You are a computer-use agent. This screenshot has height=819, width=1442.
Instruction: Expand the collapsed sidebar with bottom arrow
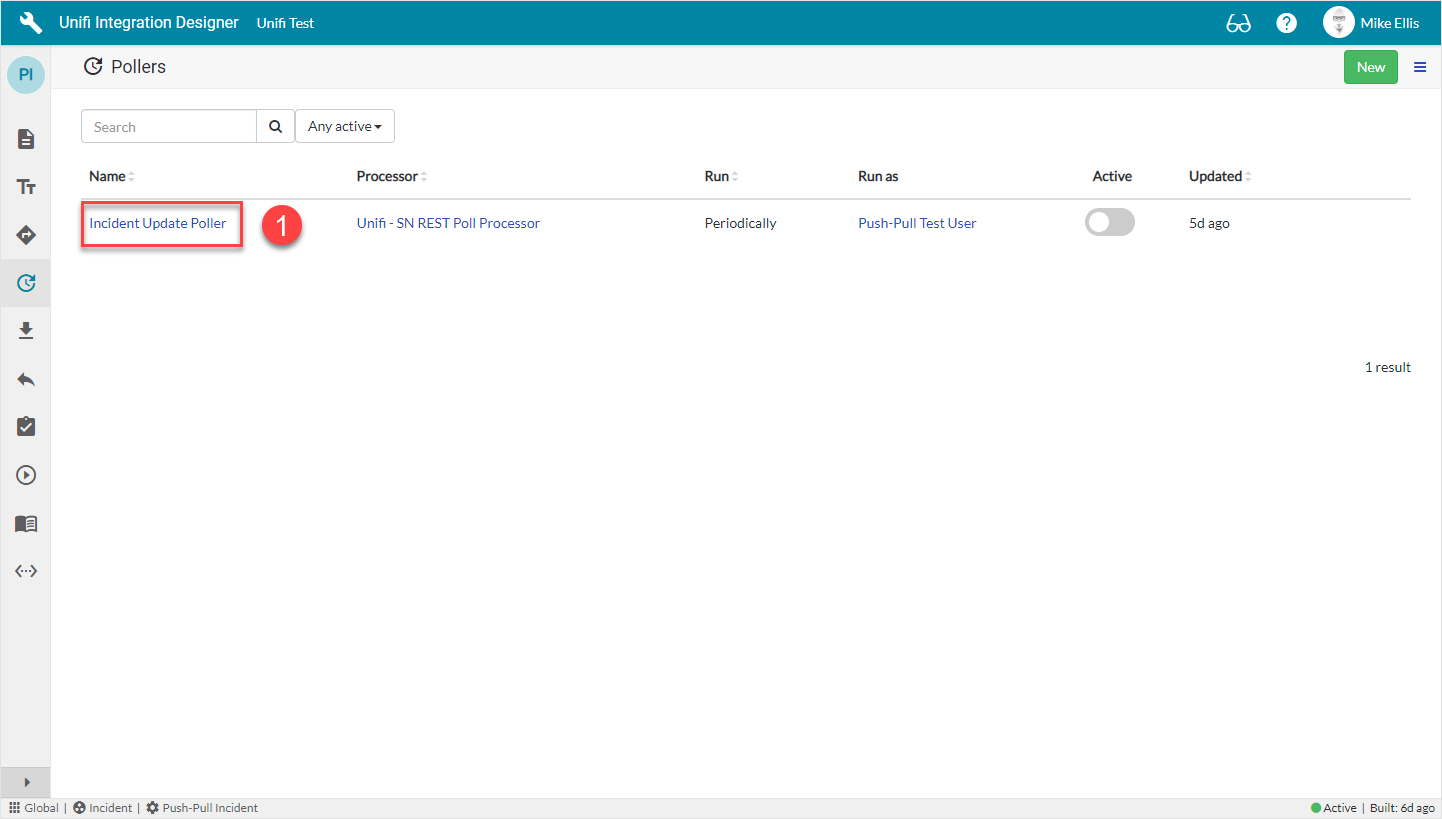(x=25, y=783)
